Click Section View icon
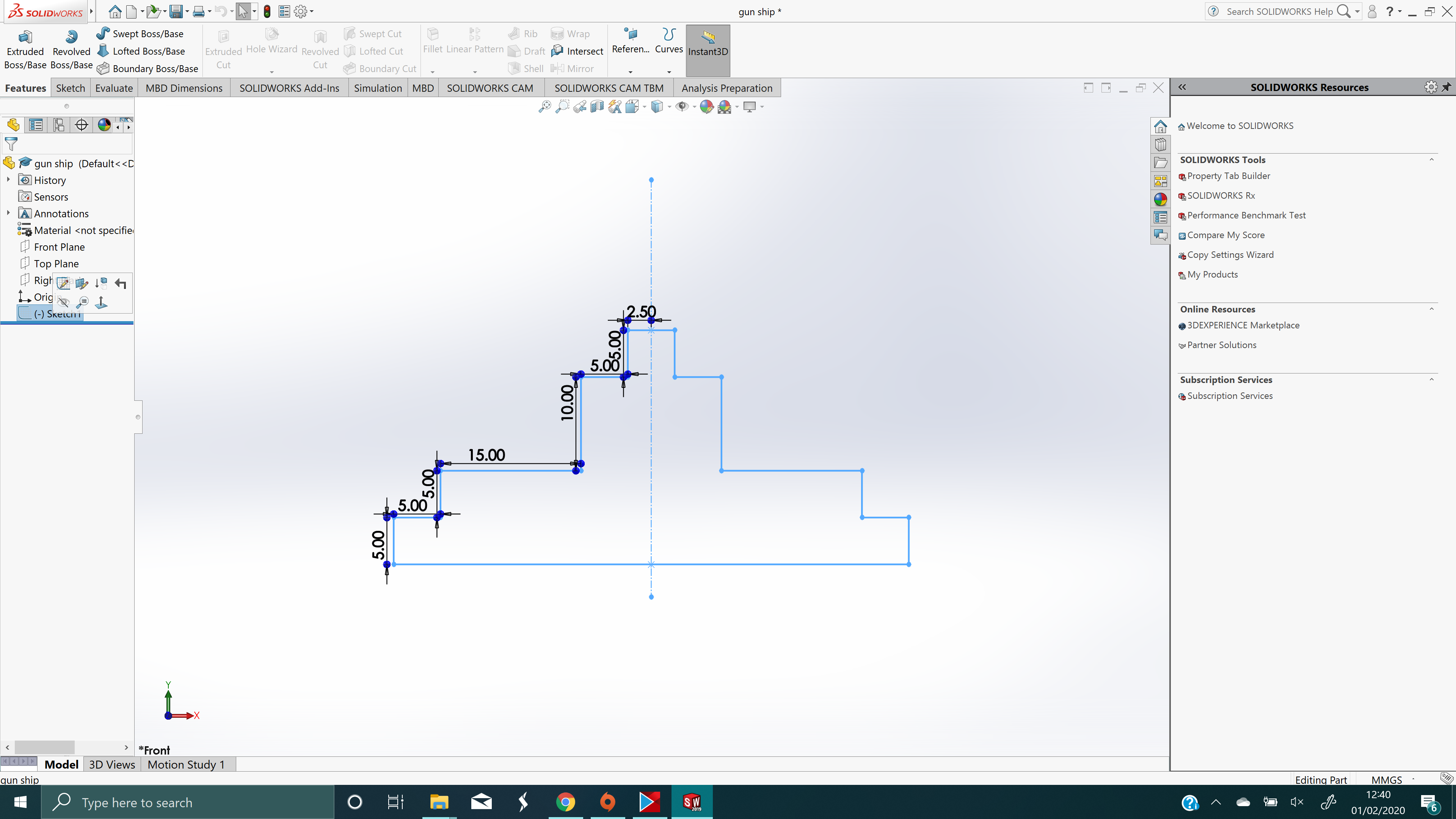Screen dimensions: 1456x819 [x=597, y=106]
